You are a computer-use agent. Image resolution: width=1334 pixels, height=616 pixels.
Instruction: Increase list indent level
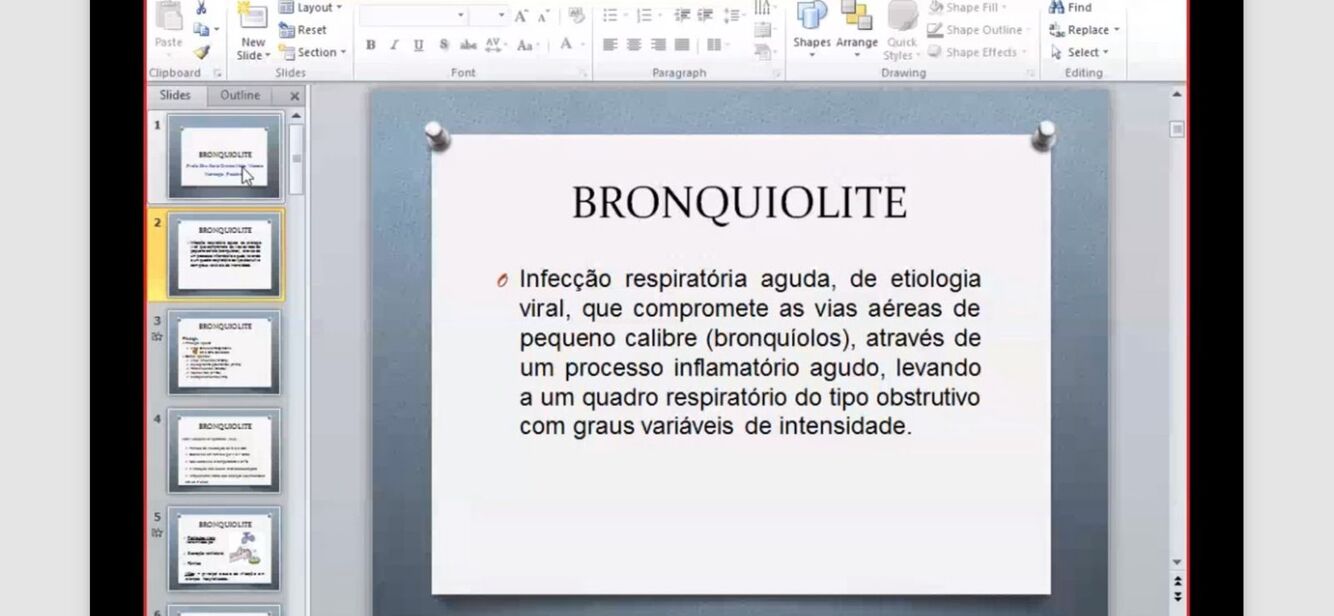(x=706, y=16)
